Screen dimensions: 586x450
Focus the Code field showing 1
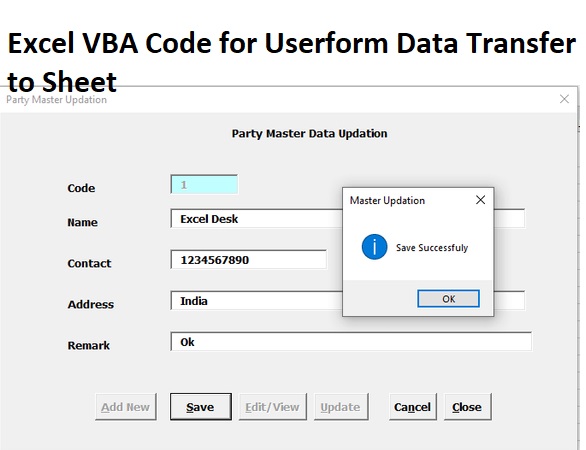click(204, 184)
